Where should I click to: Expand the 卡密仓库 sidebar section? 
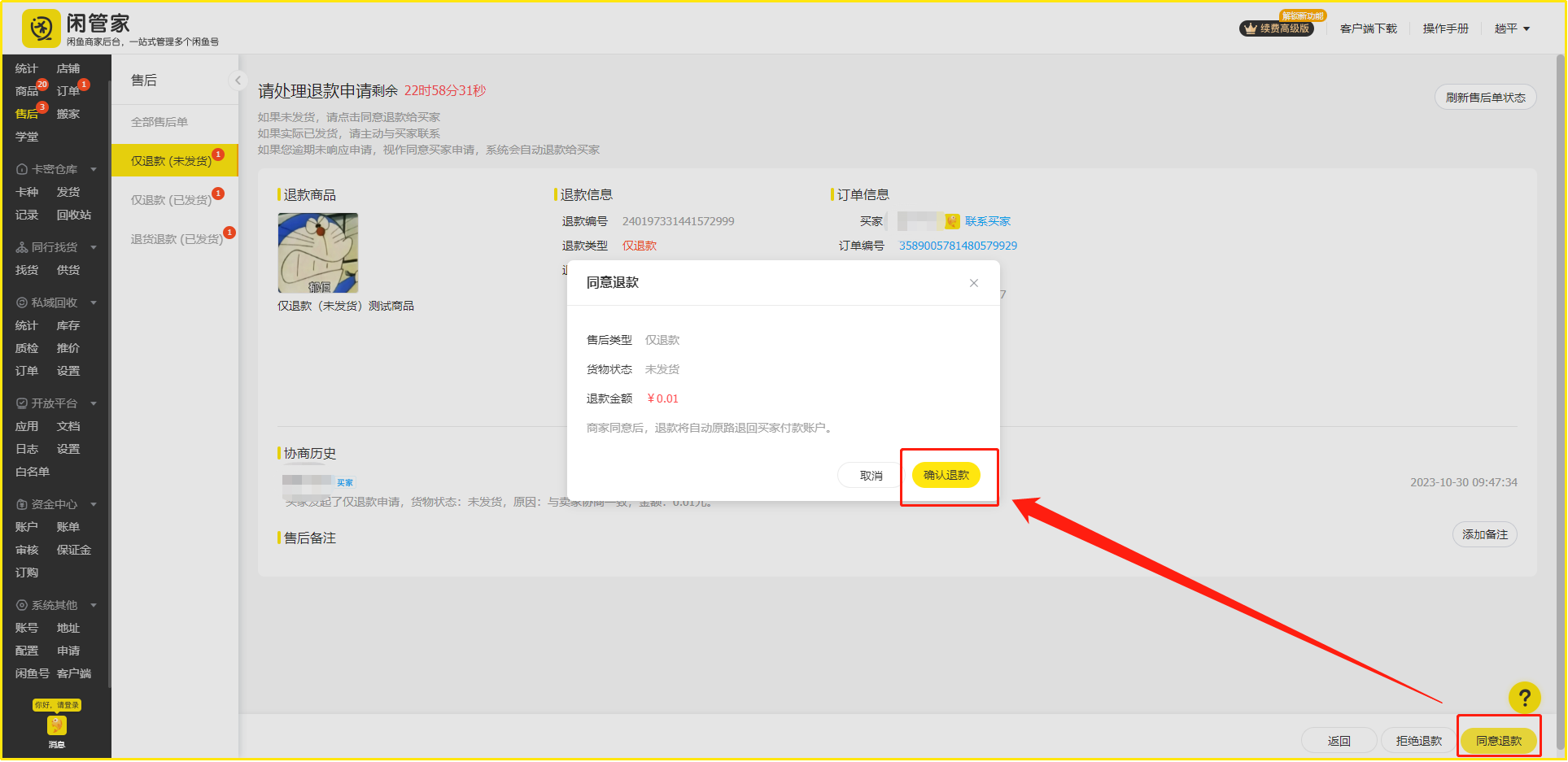94,169
